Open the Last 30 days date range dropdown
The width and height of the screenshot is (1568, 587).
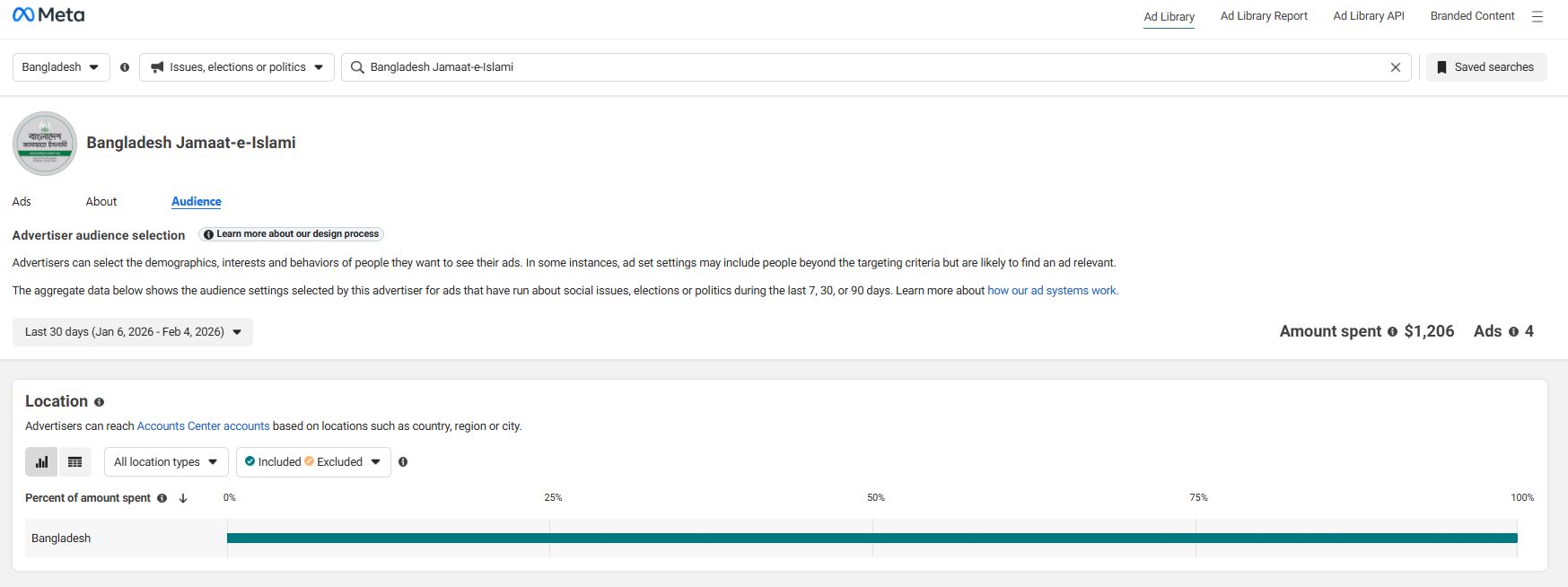pyautogui.click(x=133, y=332)
